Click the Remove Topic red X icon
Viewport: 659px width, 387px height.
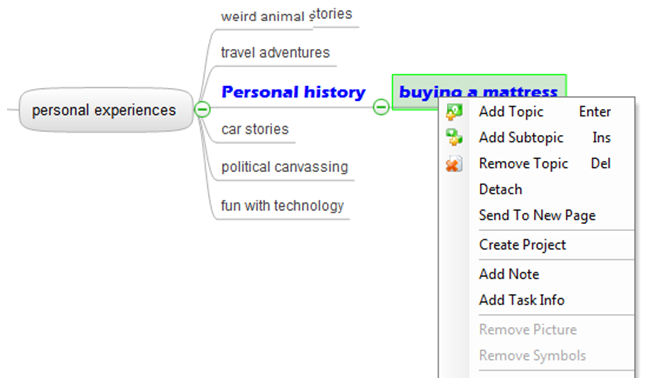click(x=454, y=164)
